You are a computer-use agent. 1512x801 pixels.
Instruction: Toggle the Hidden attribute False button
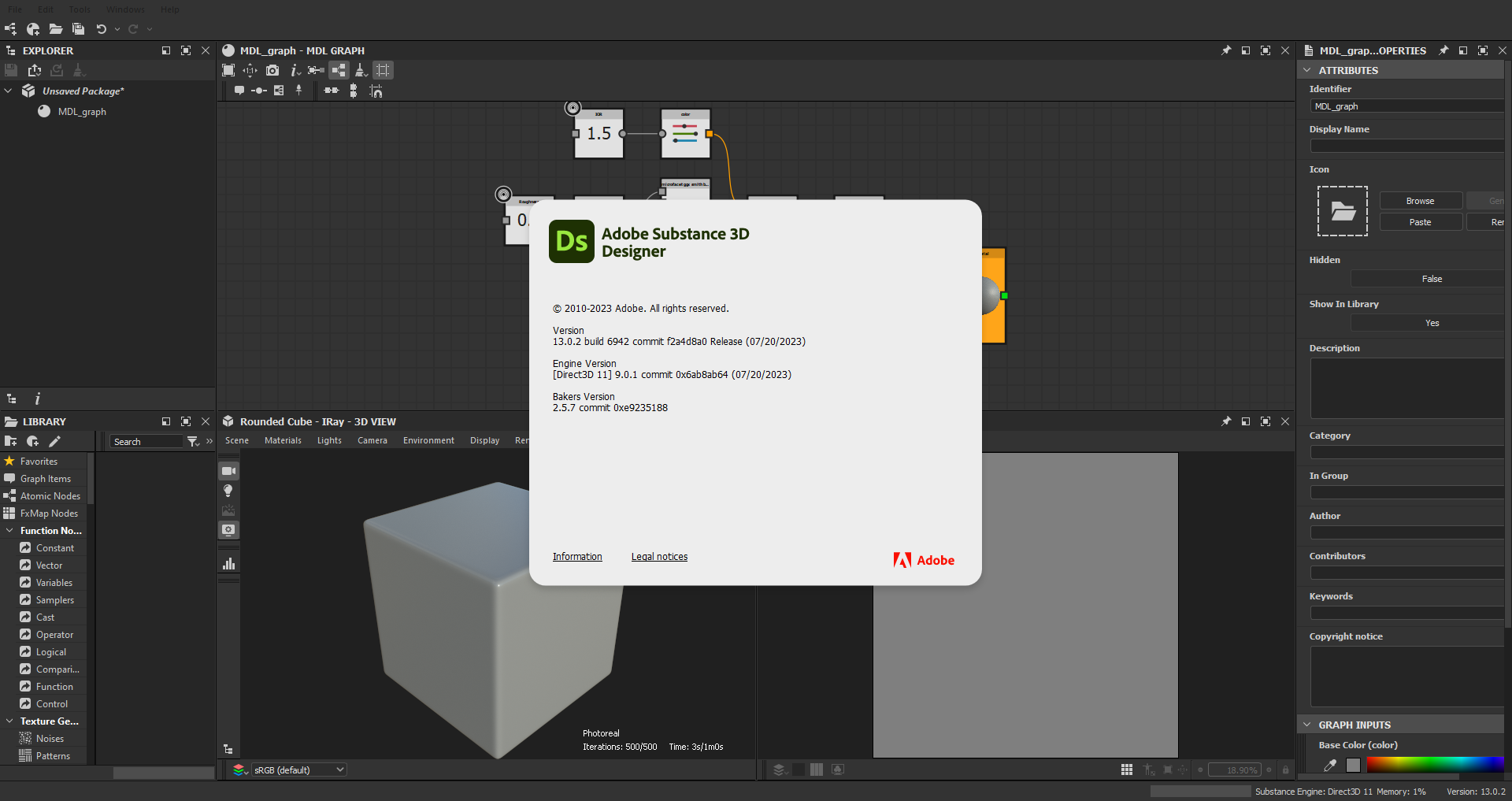point(1432,279)
